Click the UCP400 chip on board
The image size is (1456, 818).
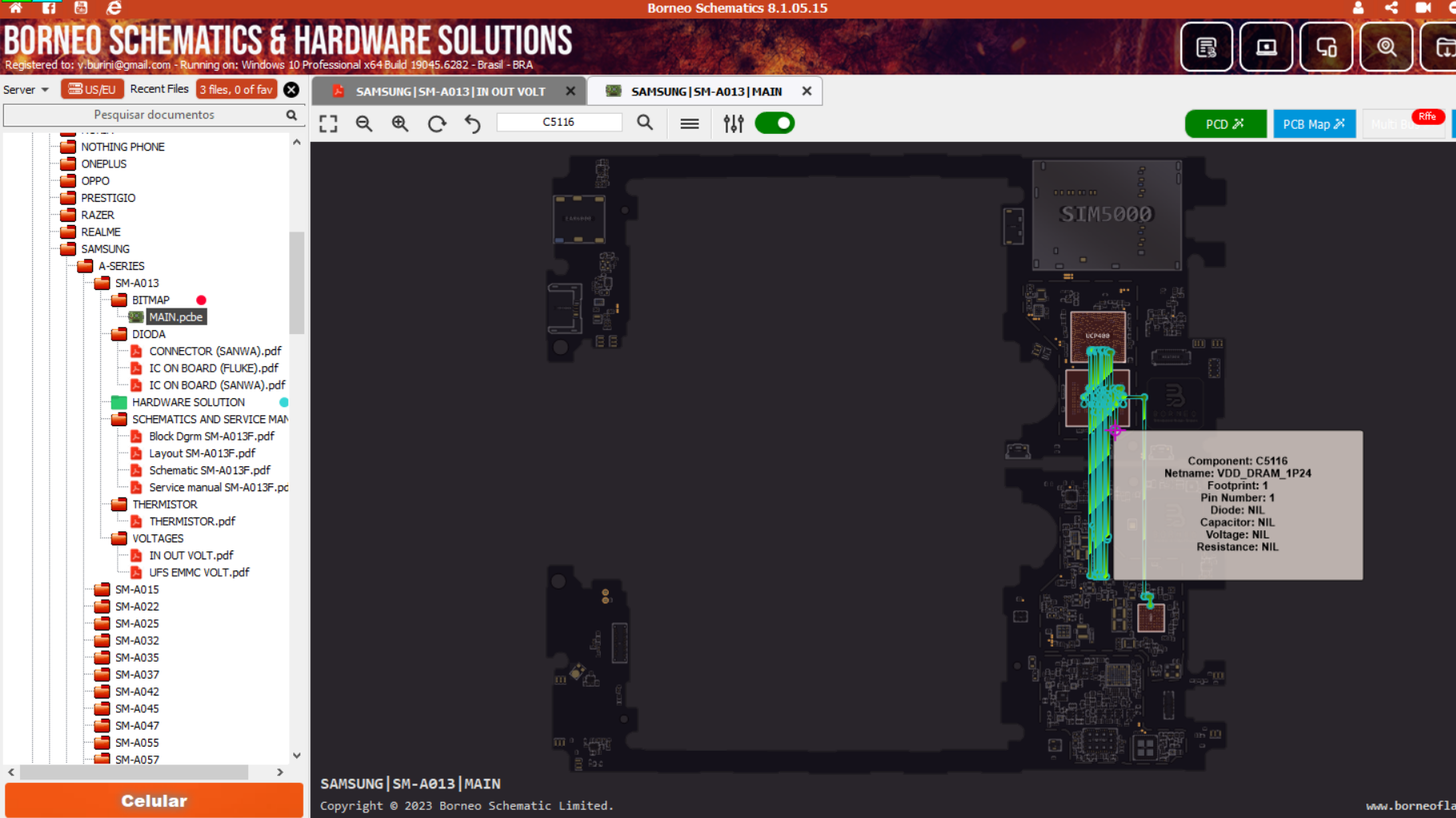1097,336
